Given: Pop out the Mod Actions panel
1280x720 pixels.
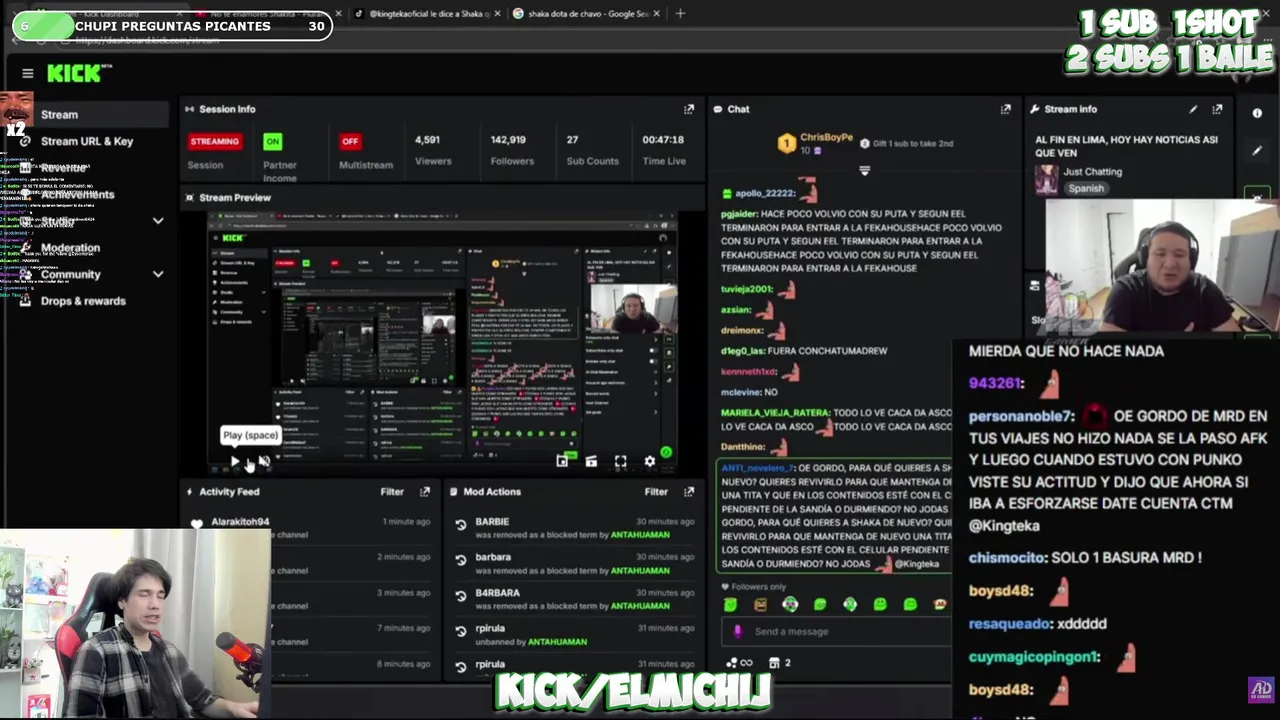Looking at the screenshot, I should [689, 492].
